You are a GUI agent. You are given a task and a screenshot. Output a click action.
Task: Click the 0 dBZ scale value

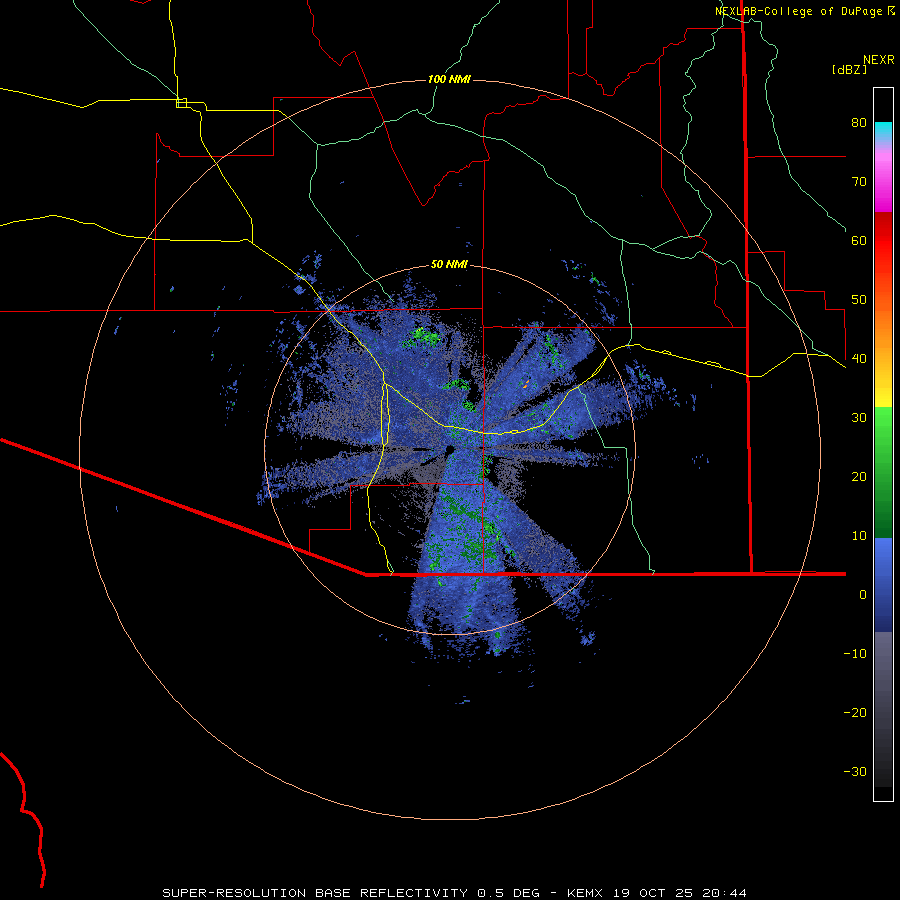click(863, 595)
